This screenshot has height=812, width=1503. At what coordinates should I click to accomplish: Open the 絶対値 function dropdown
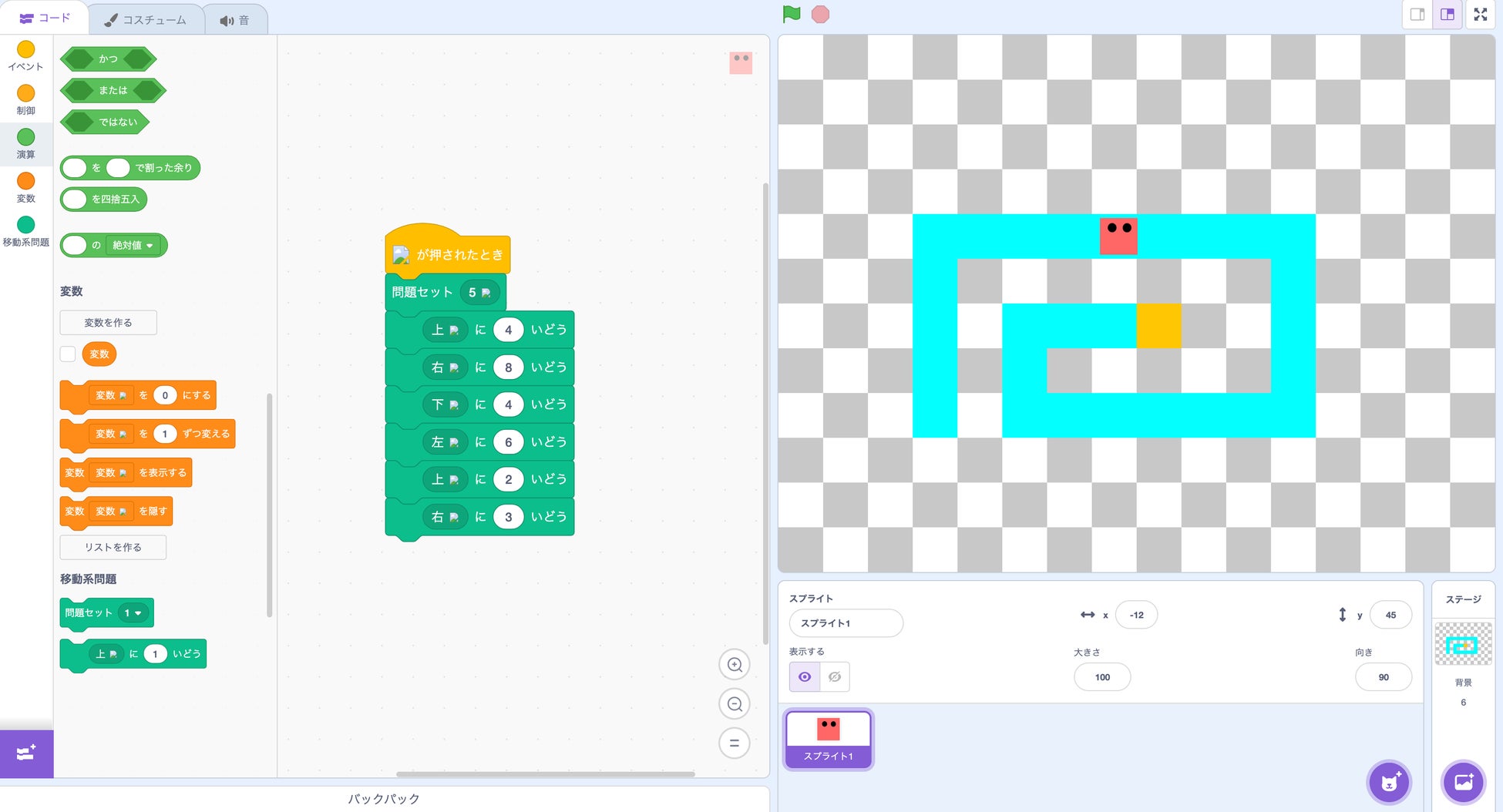134,246
